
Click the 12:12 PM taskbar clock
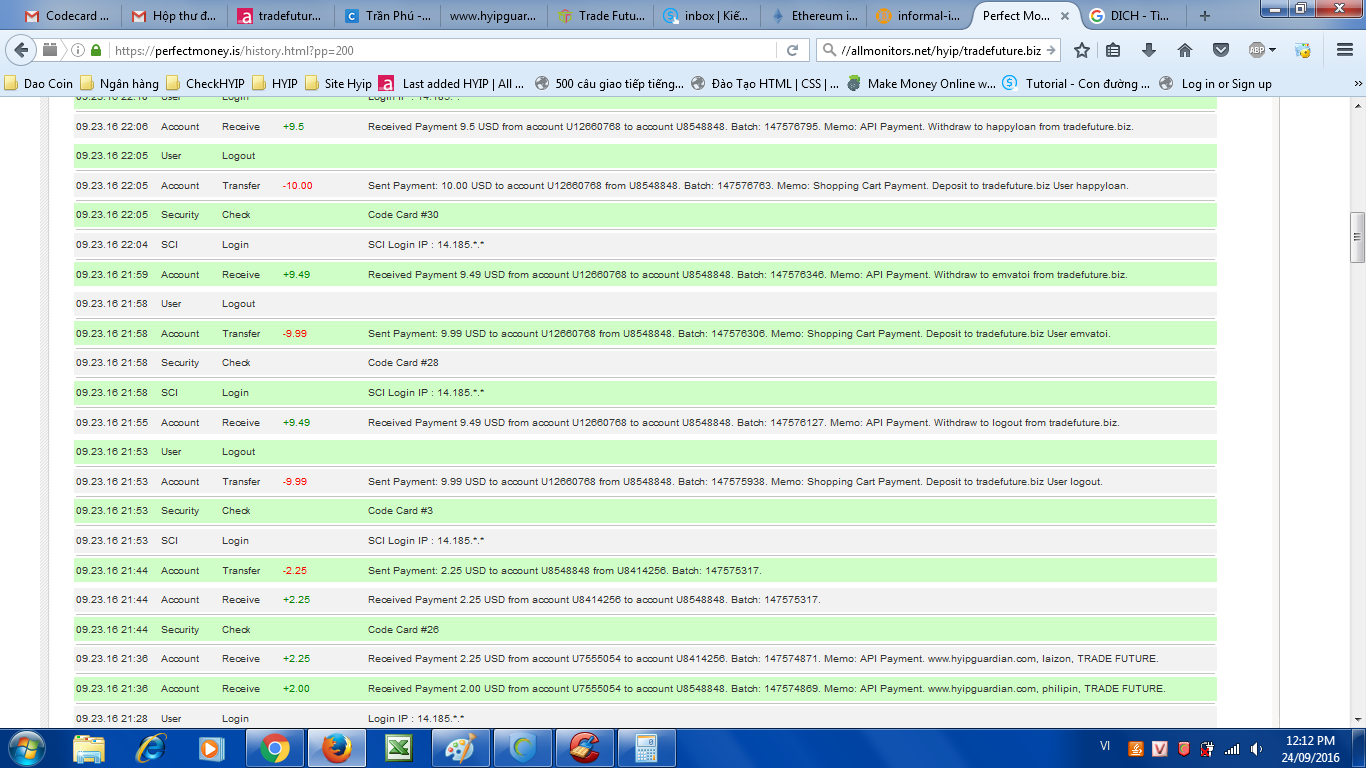(x=1312, y=741)
